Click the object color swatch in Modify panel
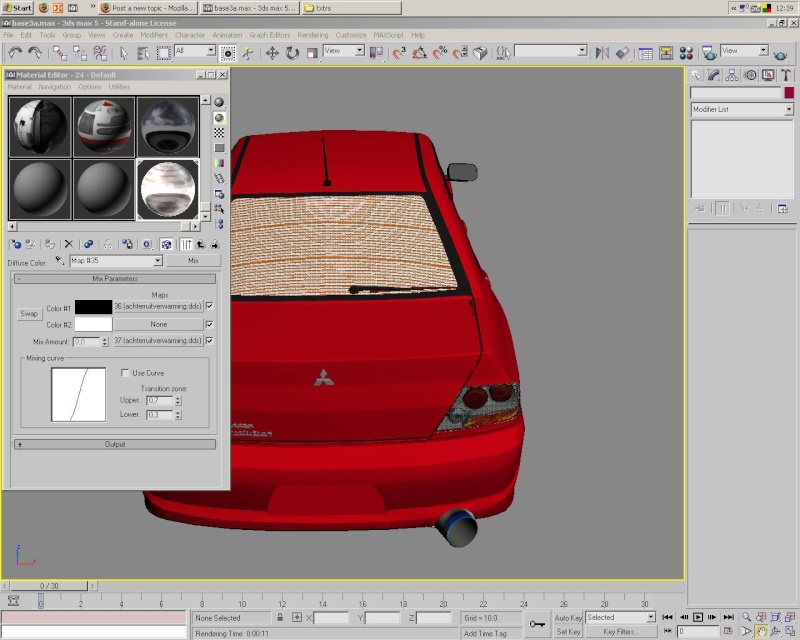 [x=789, y=92]
